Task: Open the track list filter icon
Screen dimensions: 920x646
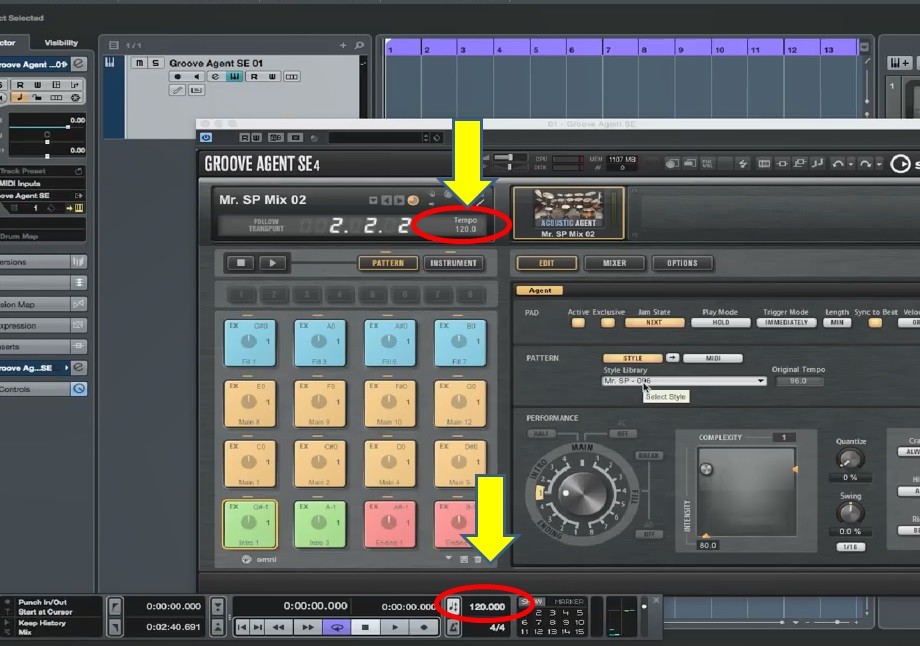Action: (x=114, y=45)
